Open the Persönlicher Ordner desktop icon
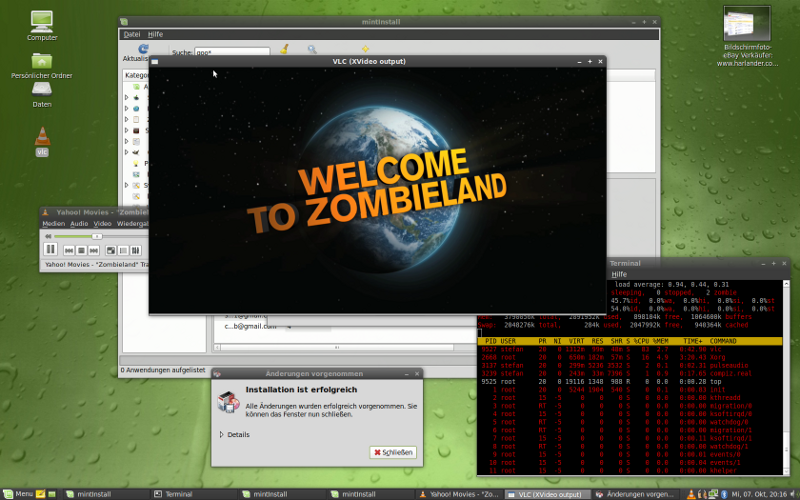 click(x=42, y=65)
